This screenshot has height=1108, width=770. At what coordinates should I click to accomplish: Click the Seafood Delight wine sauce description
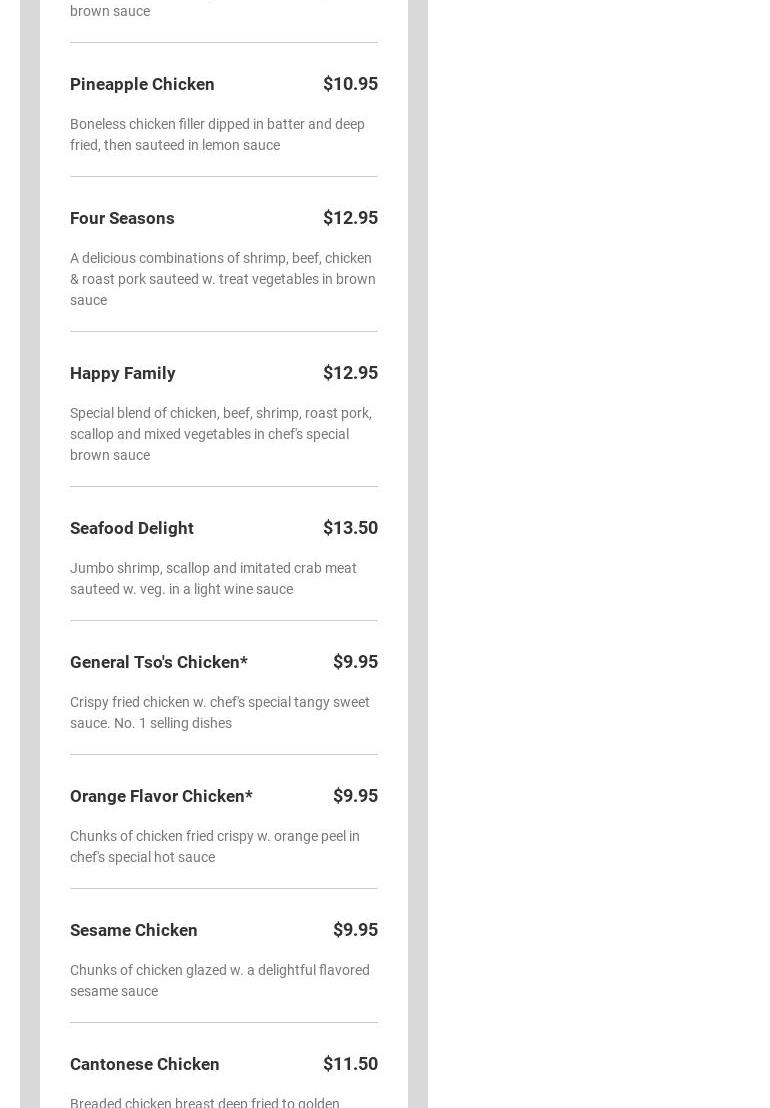tap(213, 579)
